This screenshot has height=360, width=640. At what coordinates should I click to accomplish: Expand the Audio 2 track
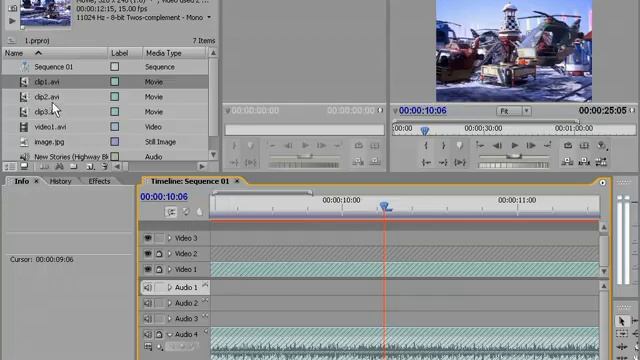(x=170, y=303)
